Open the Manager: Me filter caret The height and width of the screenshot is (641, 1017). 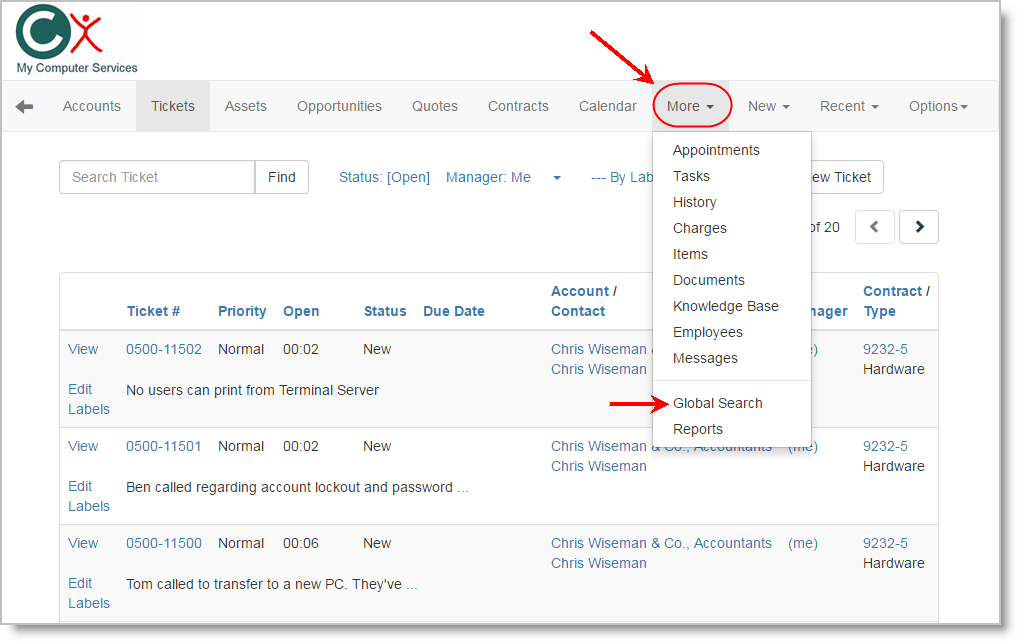pyautogui.click(x=557, y=178)
